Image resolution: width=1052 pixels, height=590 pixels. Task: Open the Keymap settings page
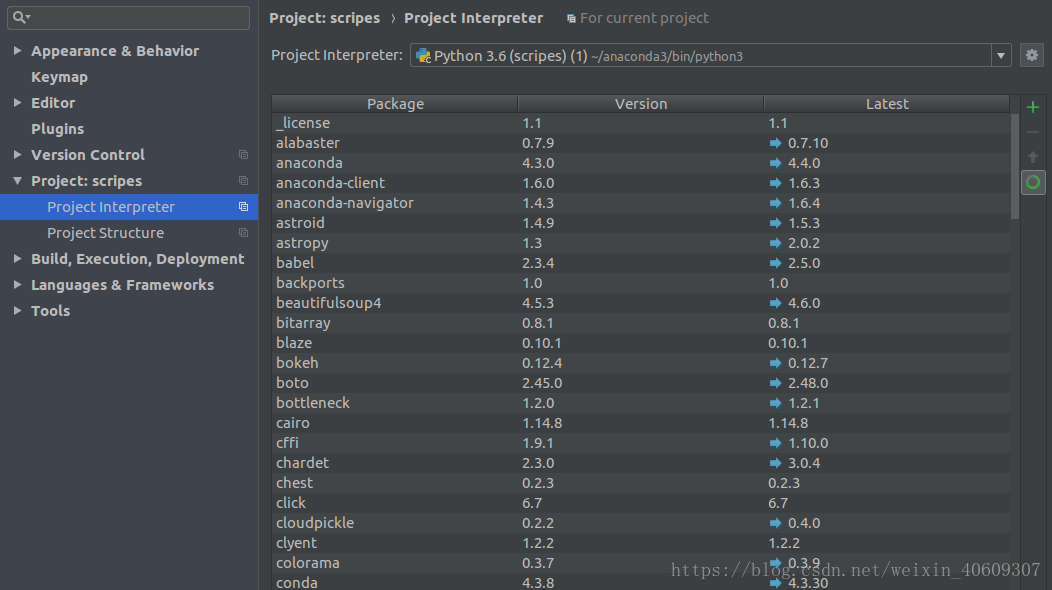coord(59,77)
